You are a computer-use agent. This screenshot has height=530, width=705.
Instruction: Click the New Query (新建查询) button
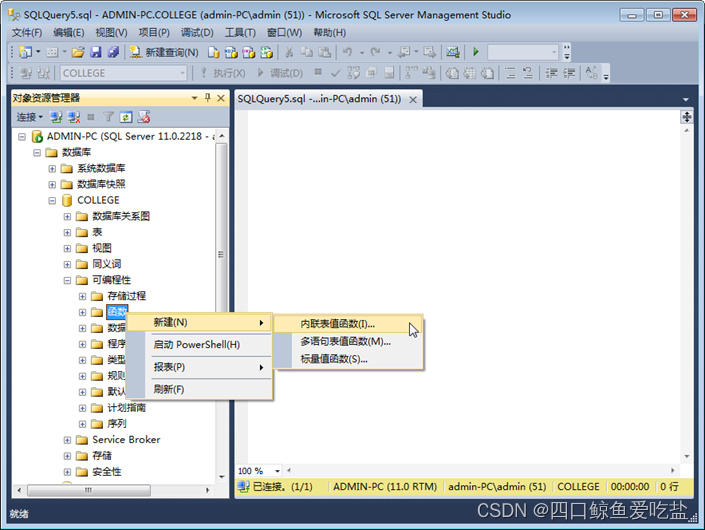click(x=164, y=53)
